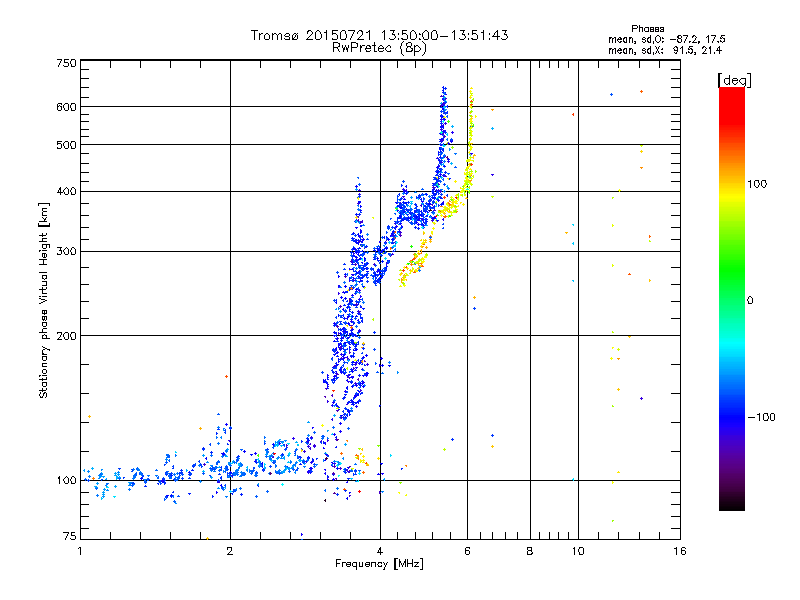This screenshot has width=800, height=600.
Task: Click the frequency axis tick "1"
Action: [80, 551]
